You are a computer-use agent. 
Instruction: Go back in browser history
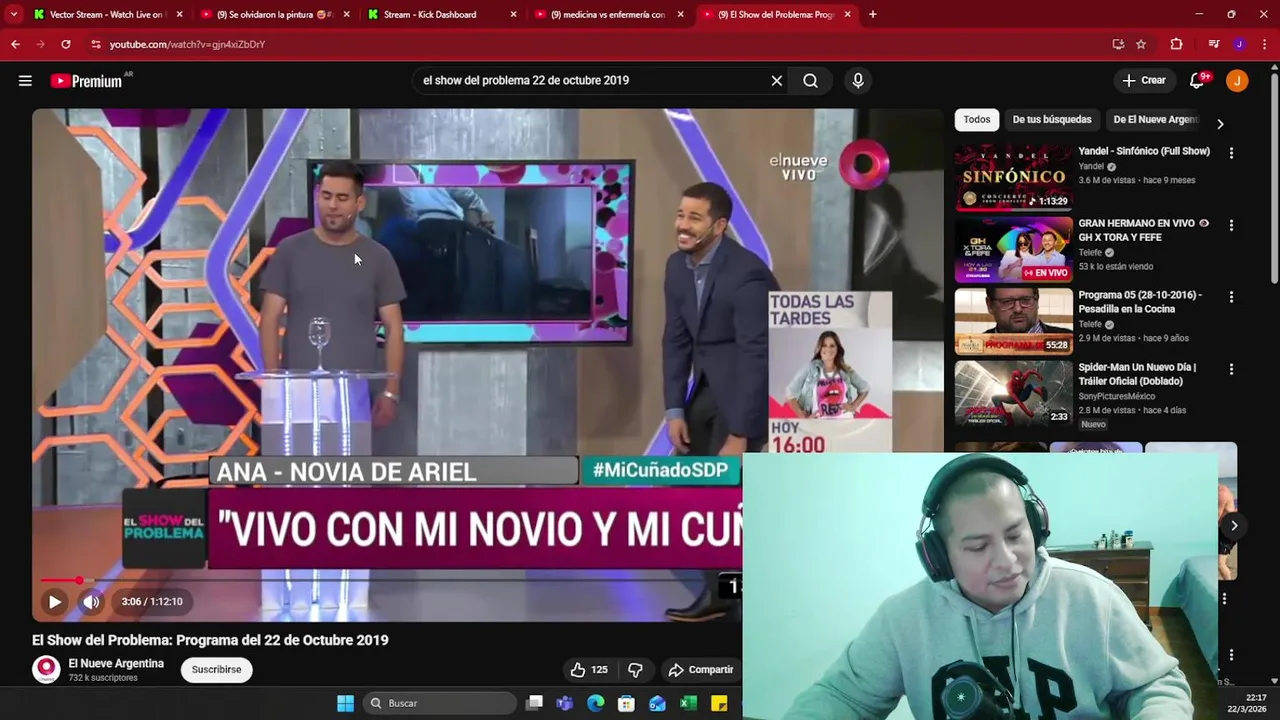[15, 44]
